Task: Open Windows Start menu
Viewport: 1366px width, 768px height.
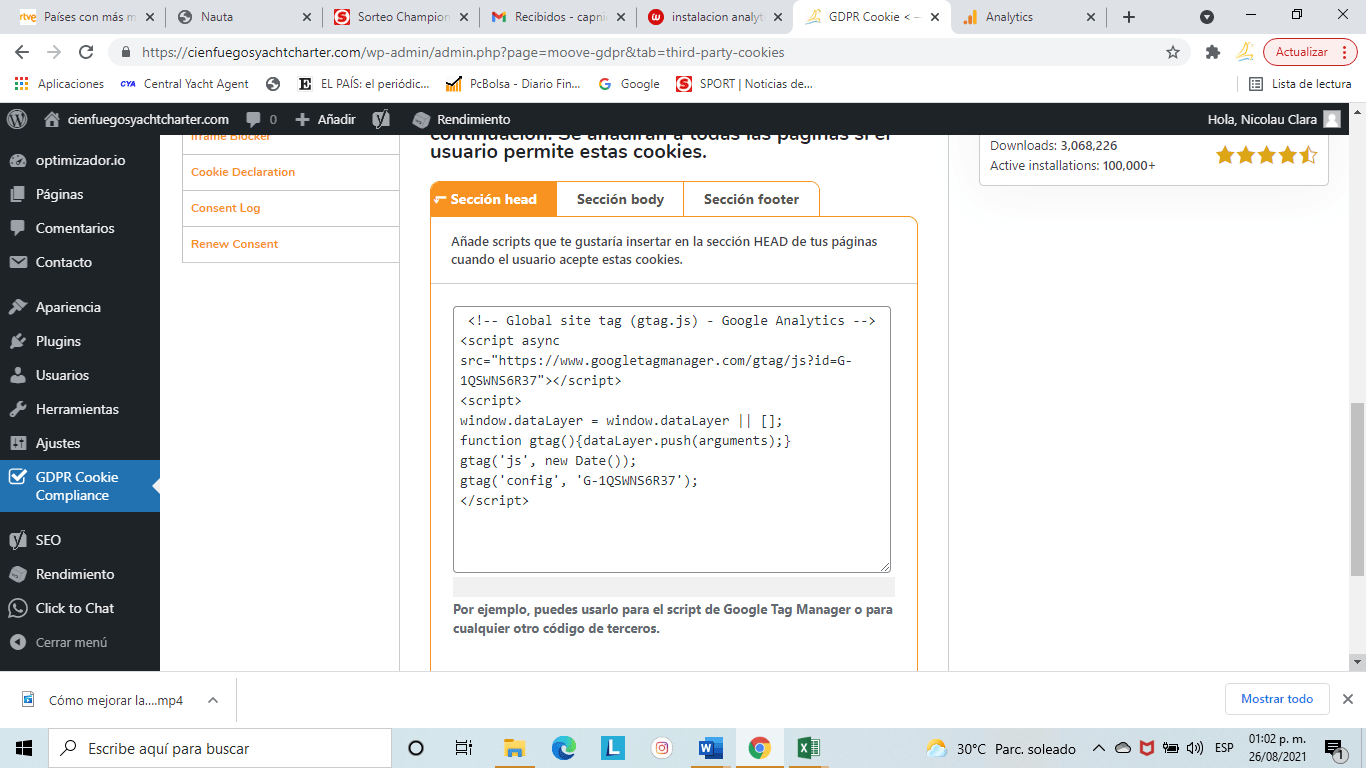Action: (x=24, y=748)
